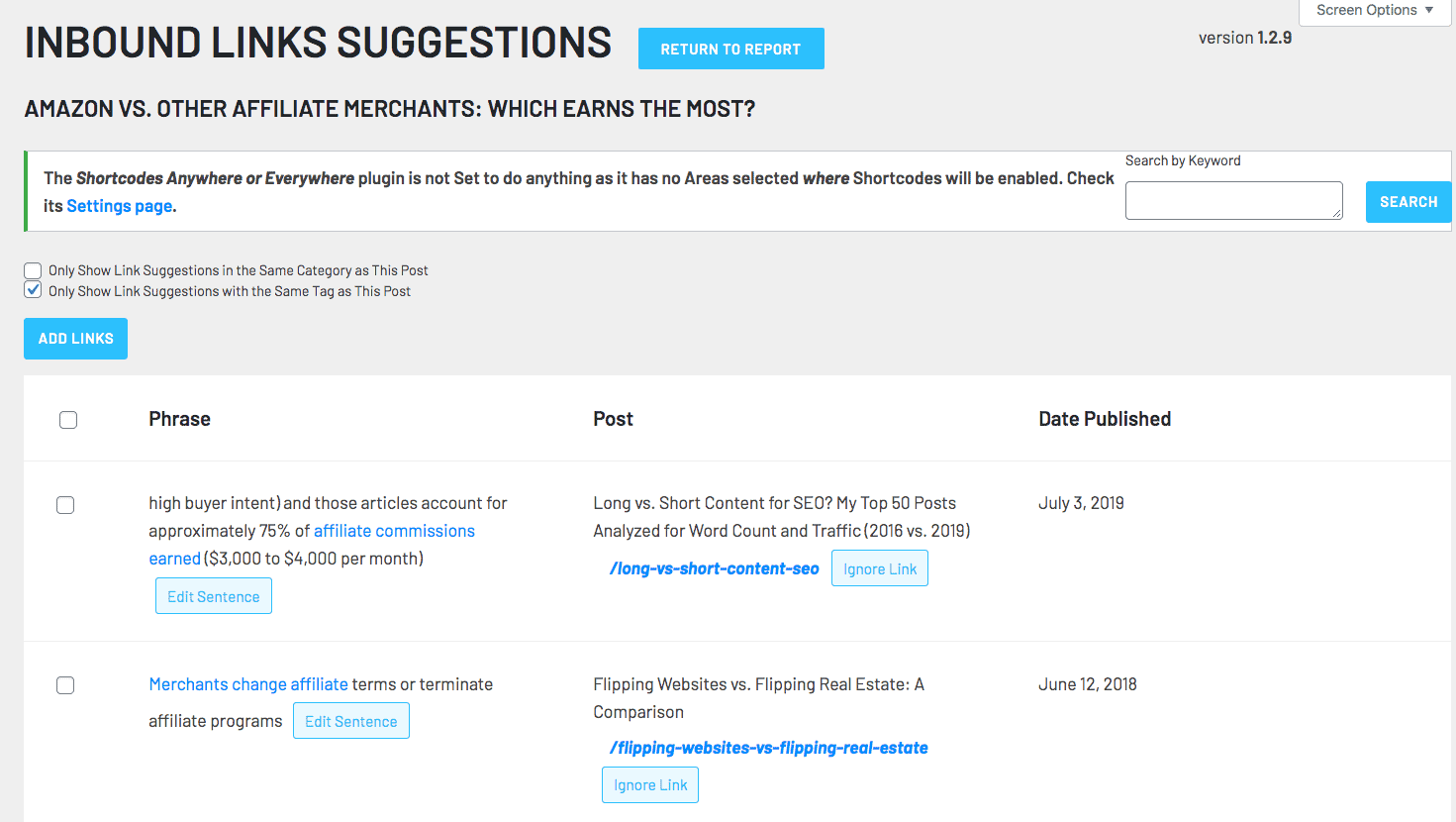
Task: Open the /flipping-websites-vs-flipping-real-estate link
Action: click(x=768, y=748)
